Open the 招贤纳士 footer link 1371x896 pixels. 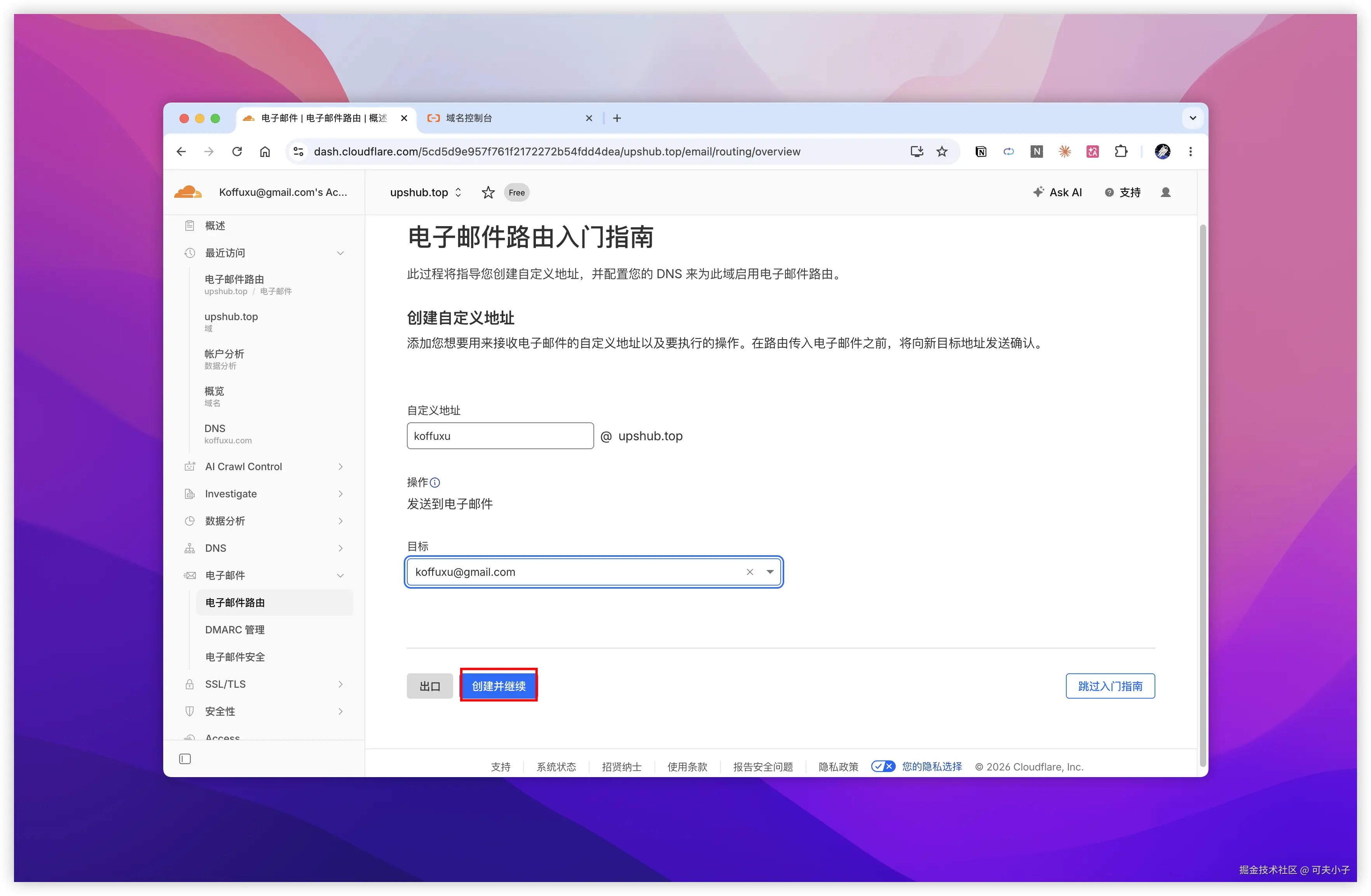pos(621,767)
